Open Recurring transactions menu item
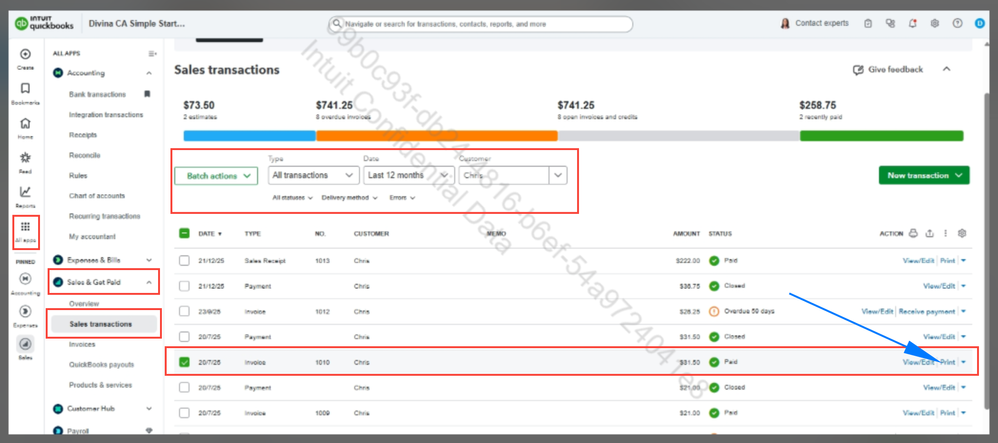This screenshot has width=998, height=443. coord(104,216)
